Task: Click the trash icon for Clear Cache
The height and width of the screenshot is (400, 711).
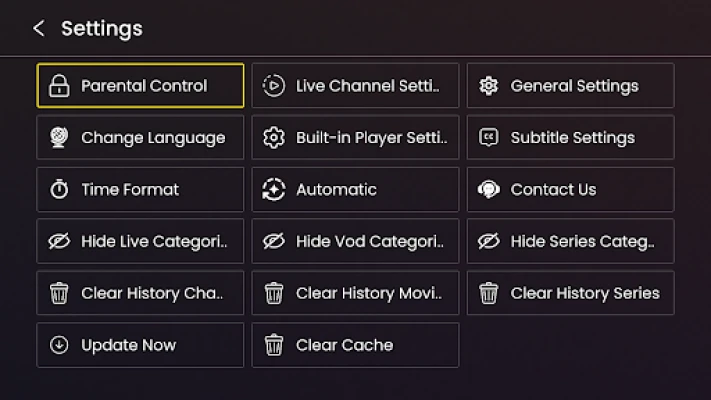Action: pos(274,345)
